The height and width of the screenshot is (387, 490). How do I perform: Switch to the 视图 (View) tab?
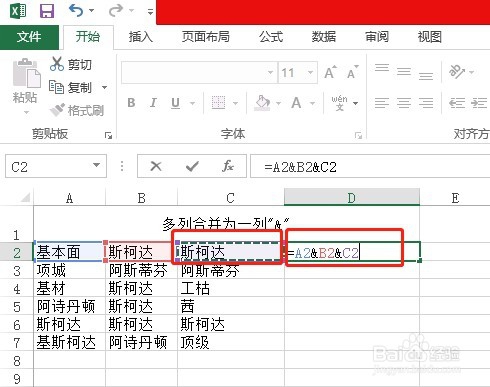(430, 37)
